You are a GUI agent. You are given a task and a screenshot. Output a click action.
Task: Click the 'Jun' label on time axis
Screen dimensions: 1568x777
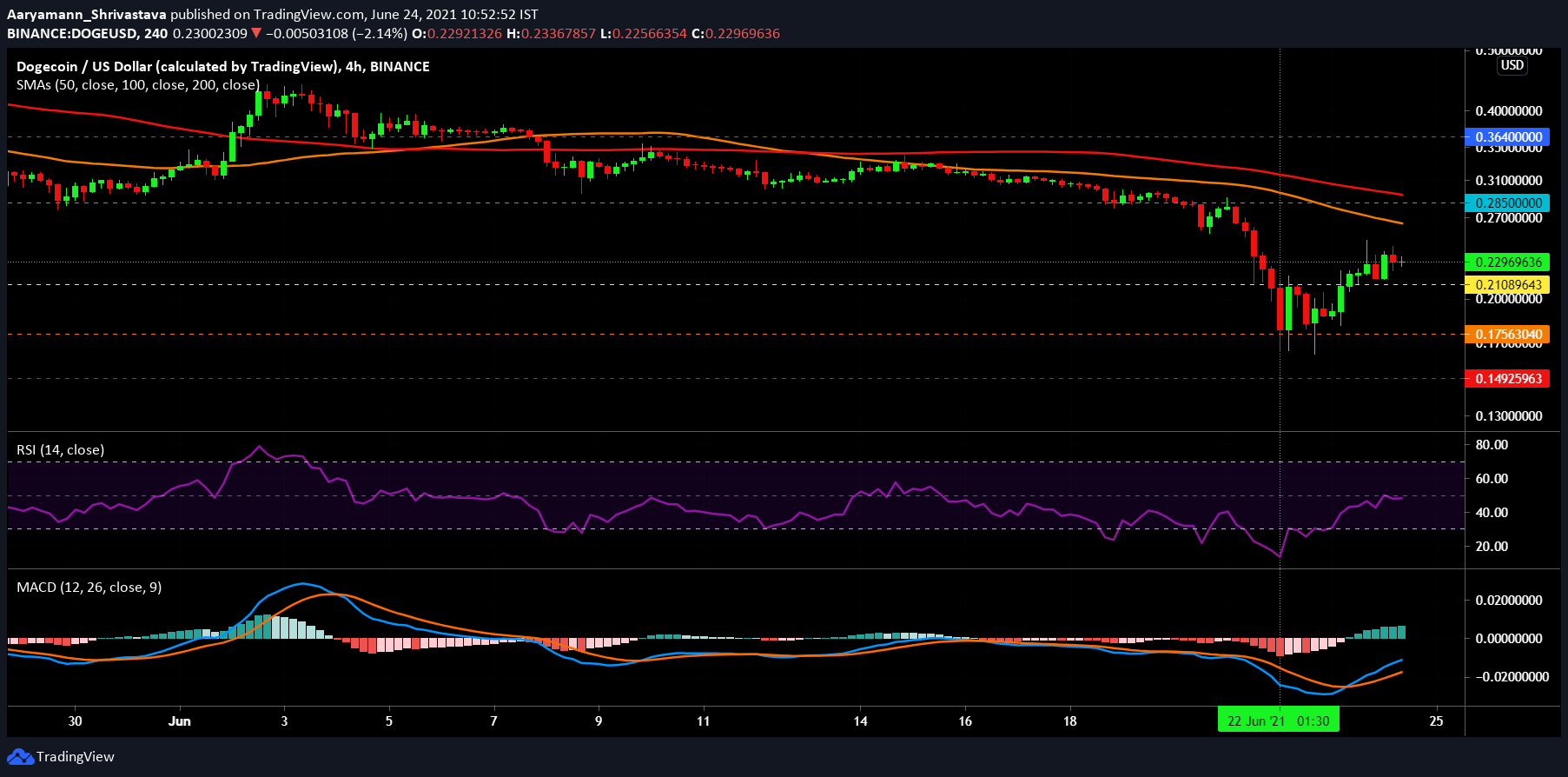click(180, 721)
